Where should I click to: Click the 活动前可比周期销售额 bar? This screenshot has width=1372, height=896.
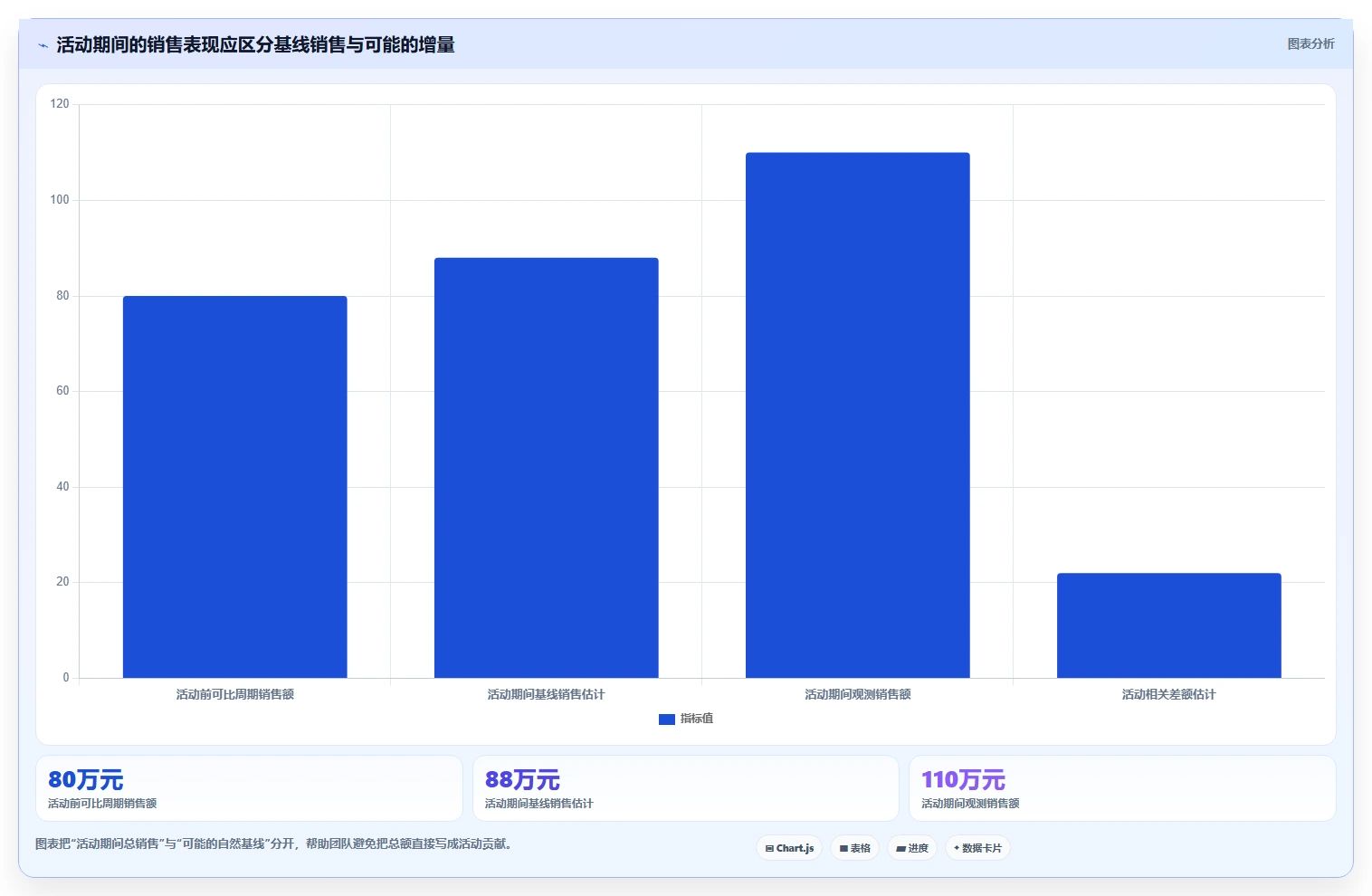pyautogui.click(x=234, y=487)
